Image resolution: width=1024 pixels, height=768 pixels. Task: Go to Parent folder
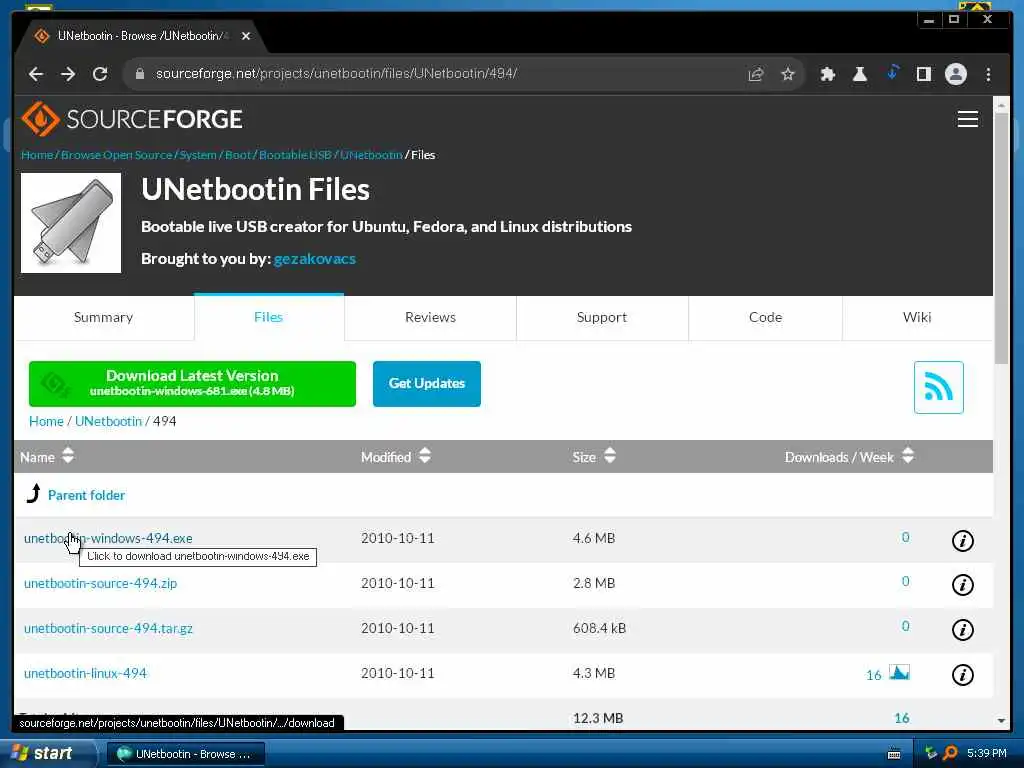click(86, 495)
